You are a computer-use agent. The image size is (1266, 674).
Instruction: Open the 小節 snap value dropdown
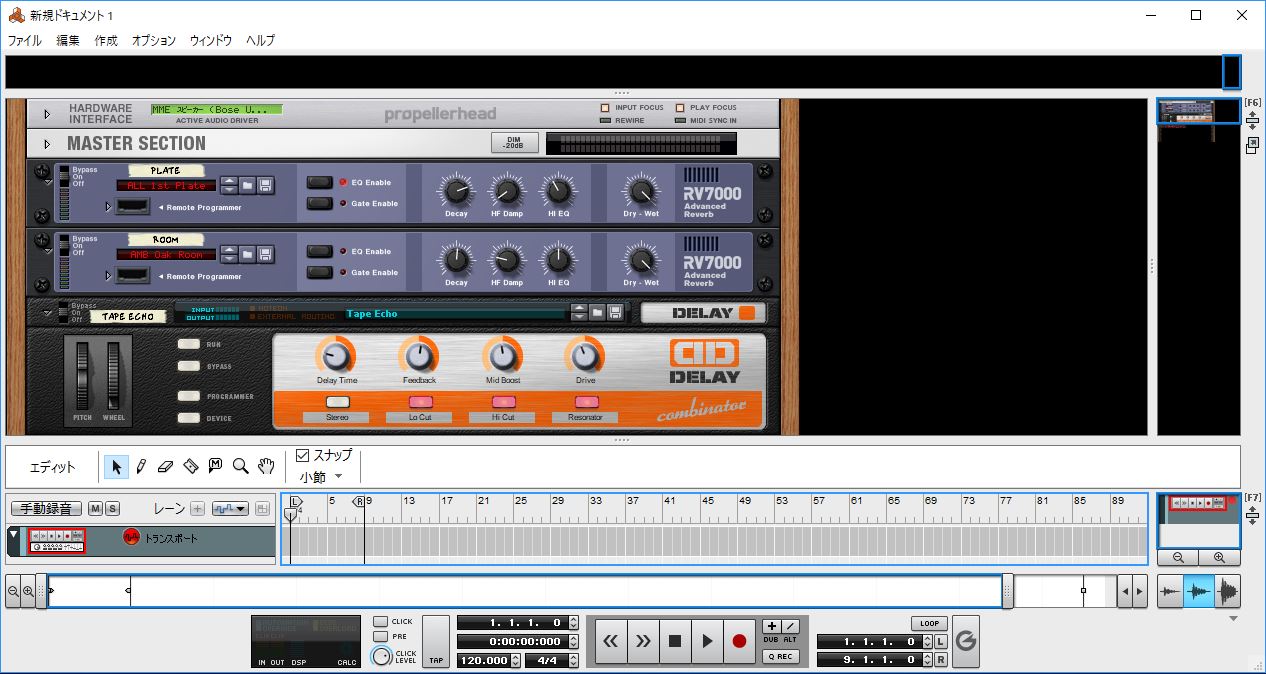(321, 477)
